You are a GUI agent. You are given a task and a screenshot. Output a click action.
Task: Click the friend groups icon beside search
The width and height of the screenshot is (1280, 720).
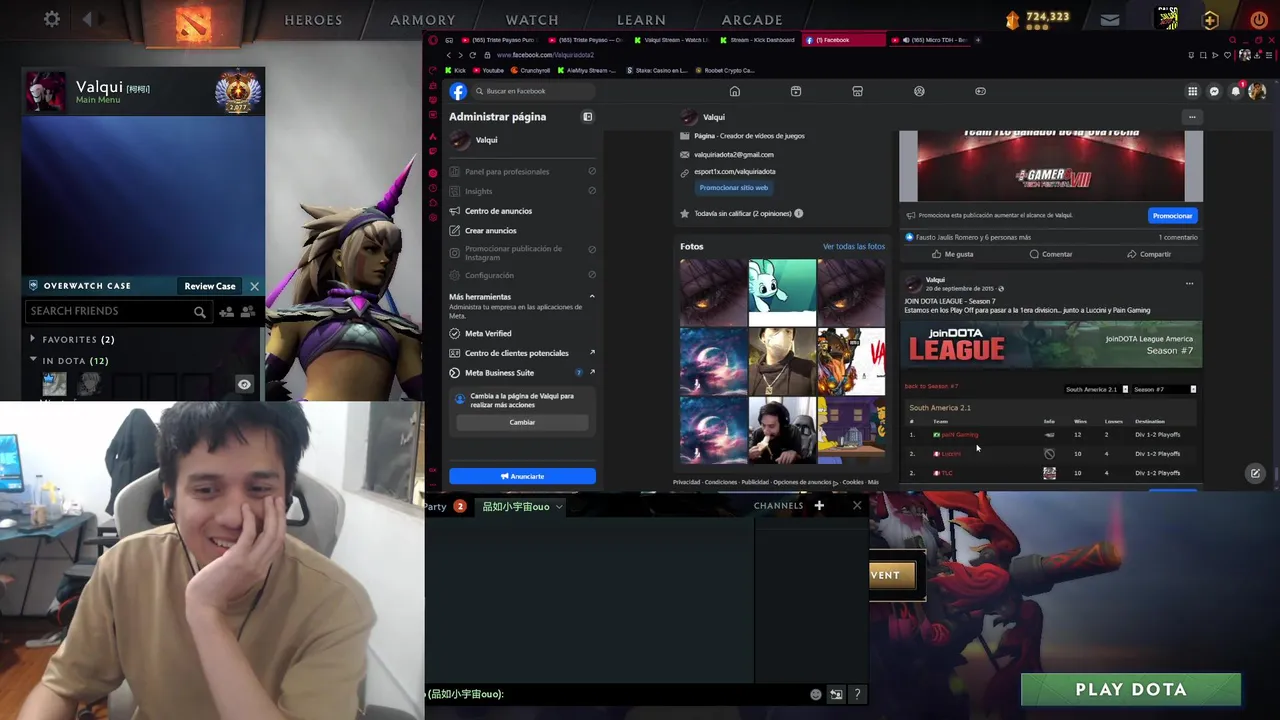click(248, 312)
